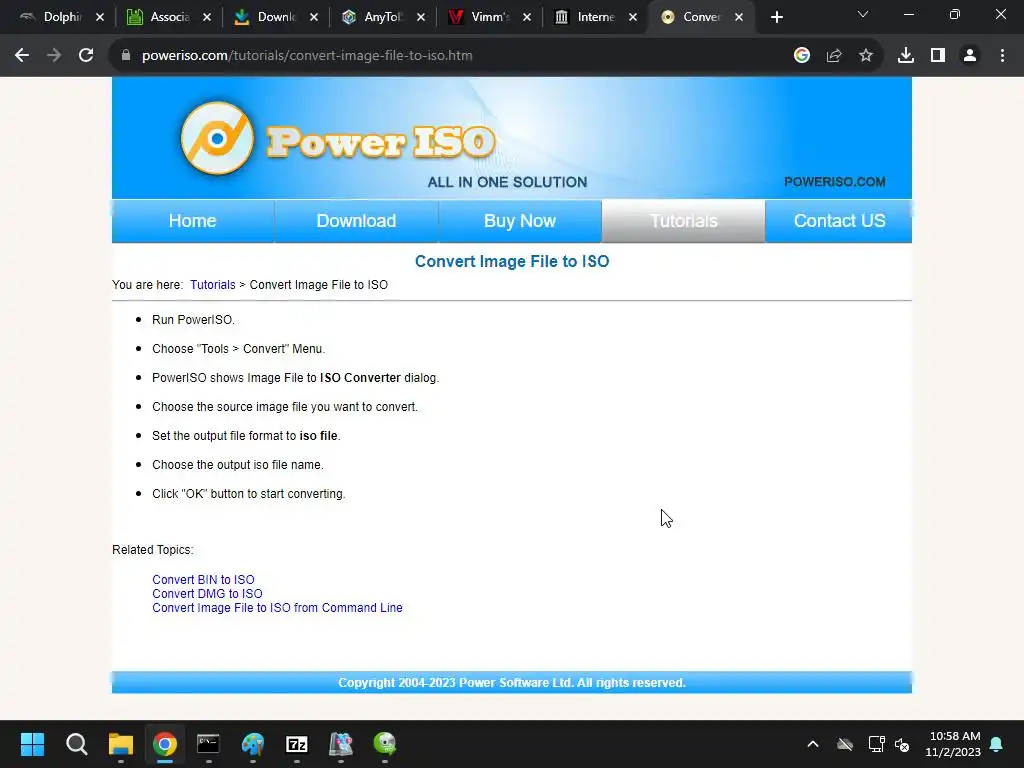This screenshot has width=1024, height=768.
Task: Close the Vimm's tab
Action: pyautogui.click(x=527, y=17)
